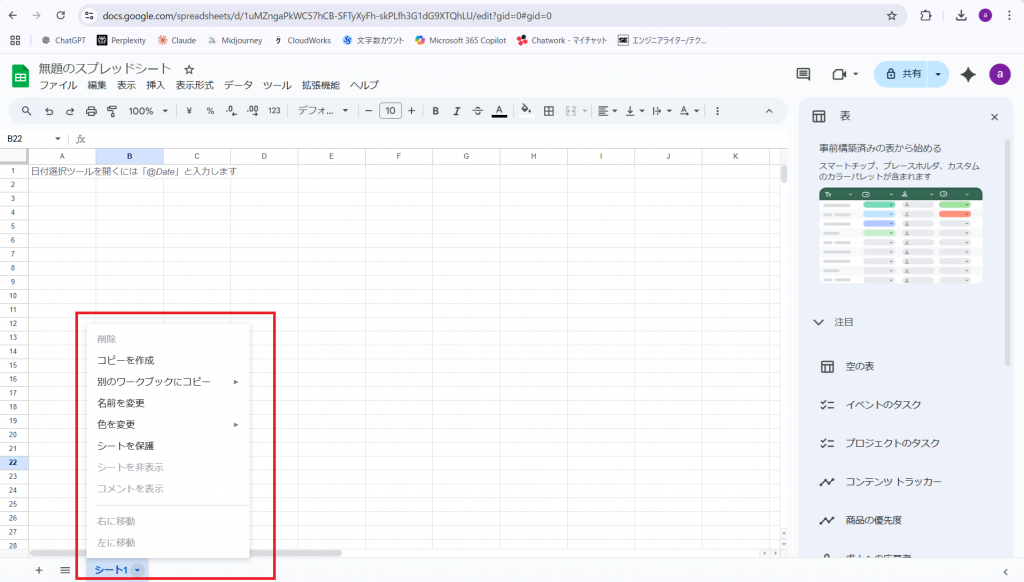The height and width of the screenshot is (582, 1024).
Task: Select 名前を変更 from the context menu
Action: (121, 403)
